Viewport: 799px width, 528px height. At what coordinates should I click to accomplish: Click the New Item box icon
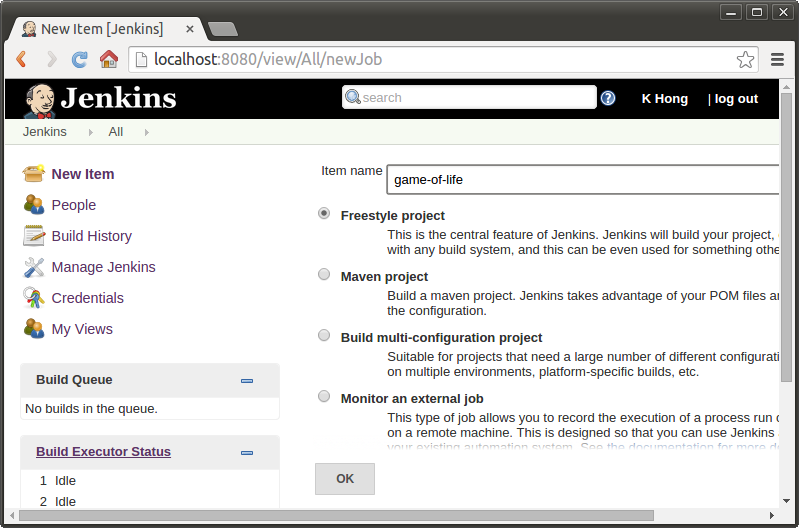(x=34, y=173)
